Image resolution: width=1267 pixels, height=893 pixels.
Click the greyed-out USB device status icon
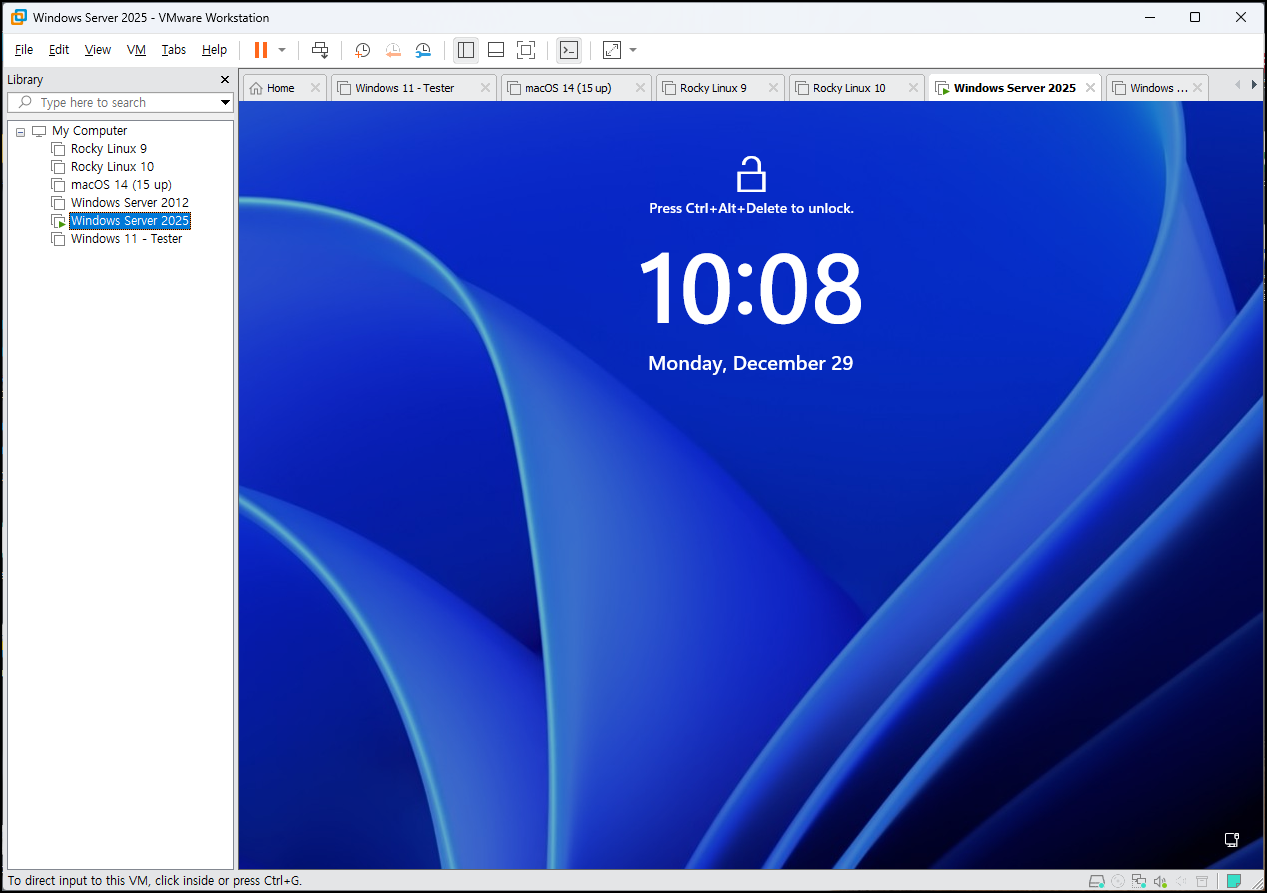(x=1181, y=881)
